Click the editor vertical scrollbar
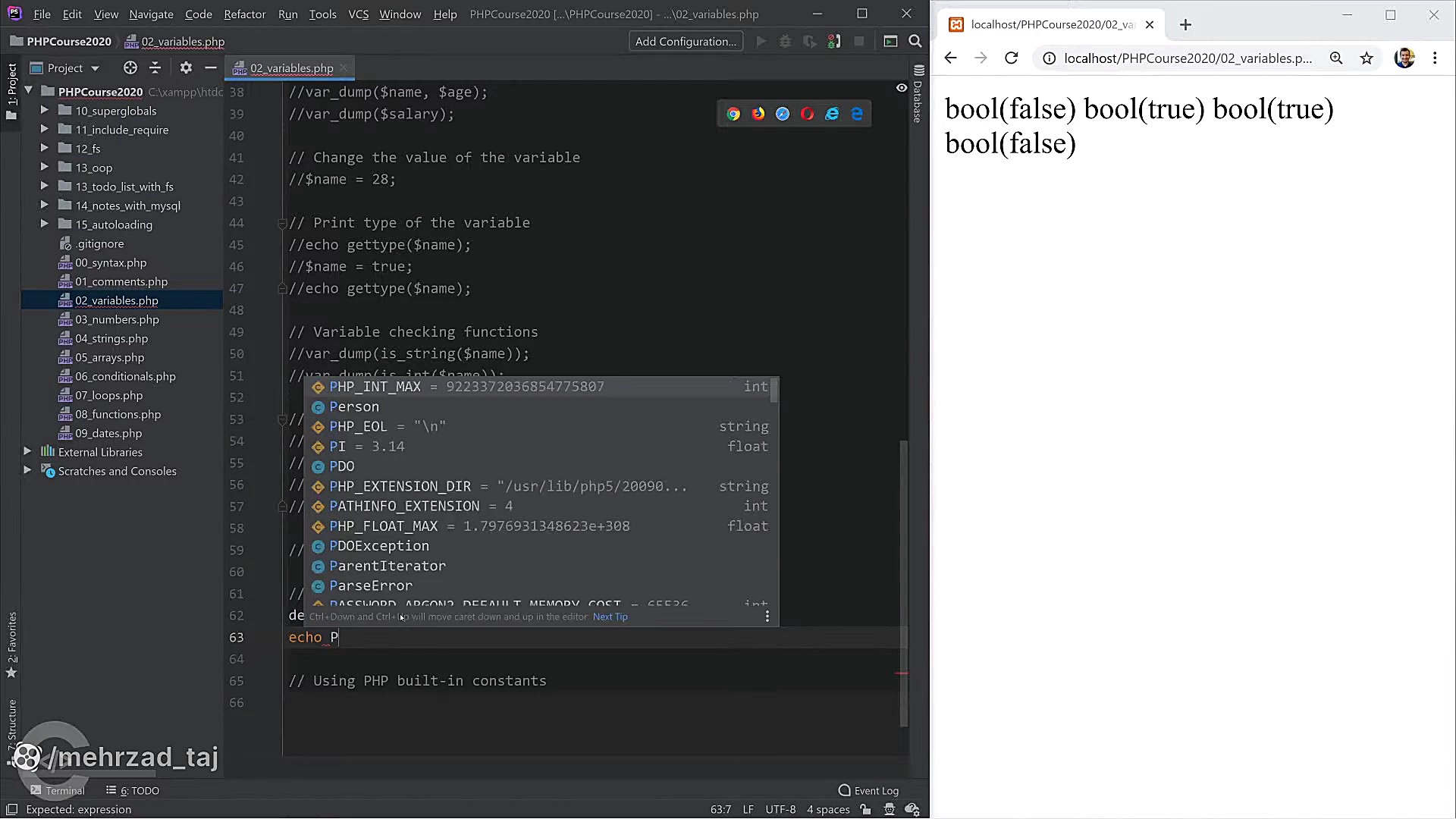The height and width of the screenshot is (819, 1456). pyautogui.click(x=903, y=584)
